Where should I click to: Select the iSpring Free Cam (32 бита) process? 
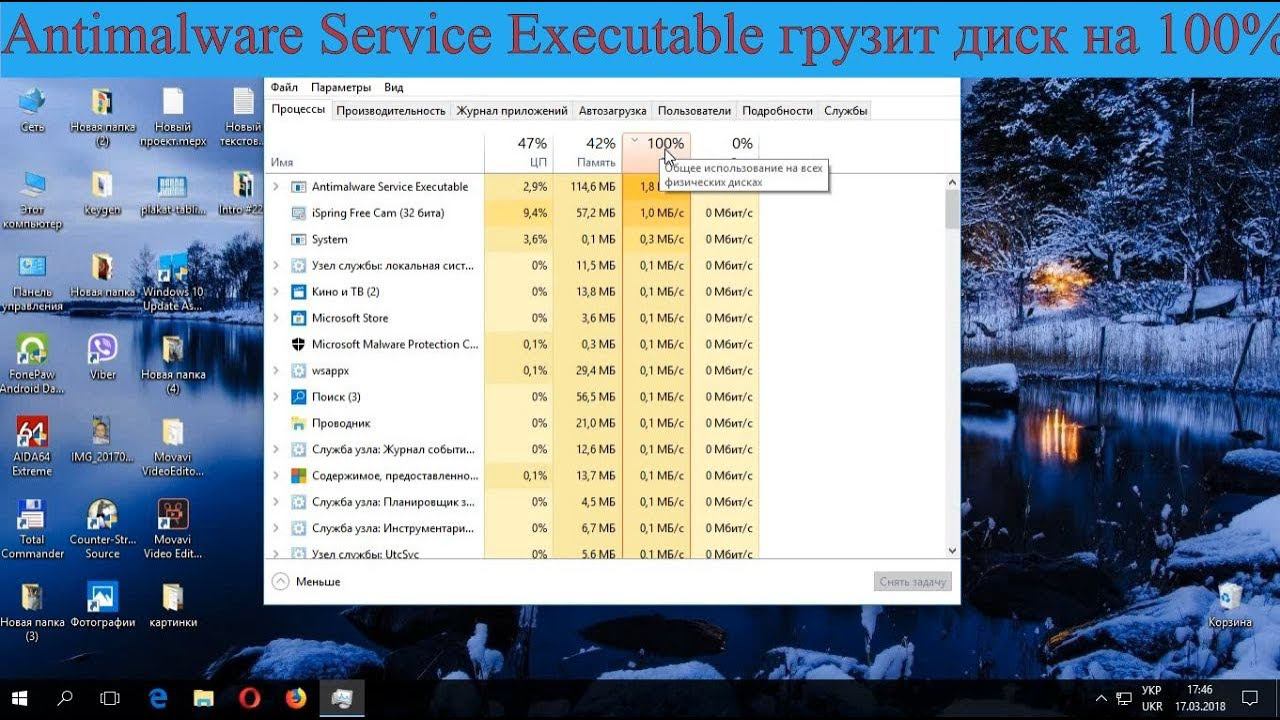click(x=510, y=213)
